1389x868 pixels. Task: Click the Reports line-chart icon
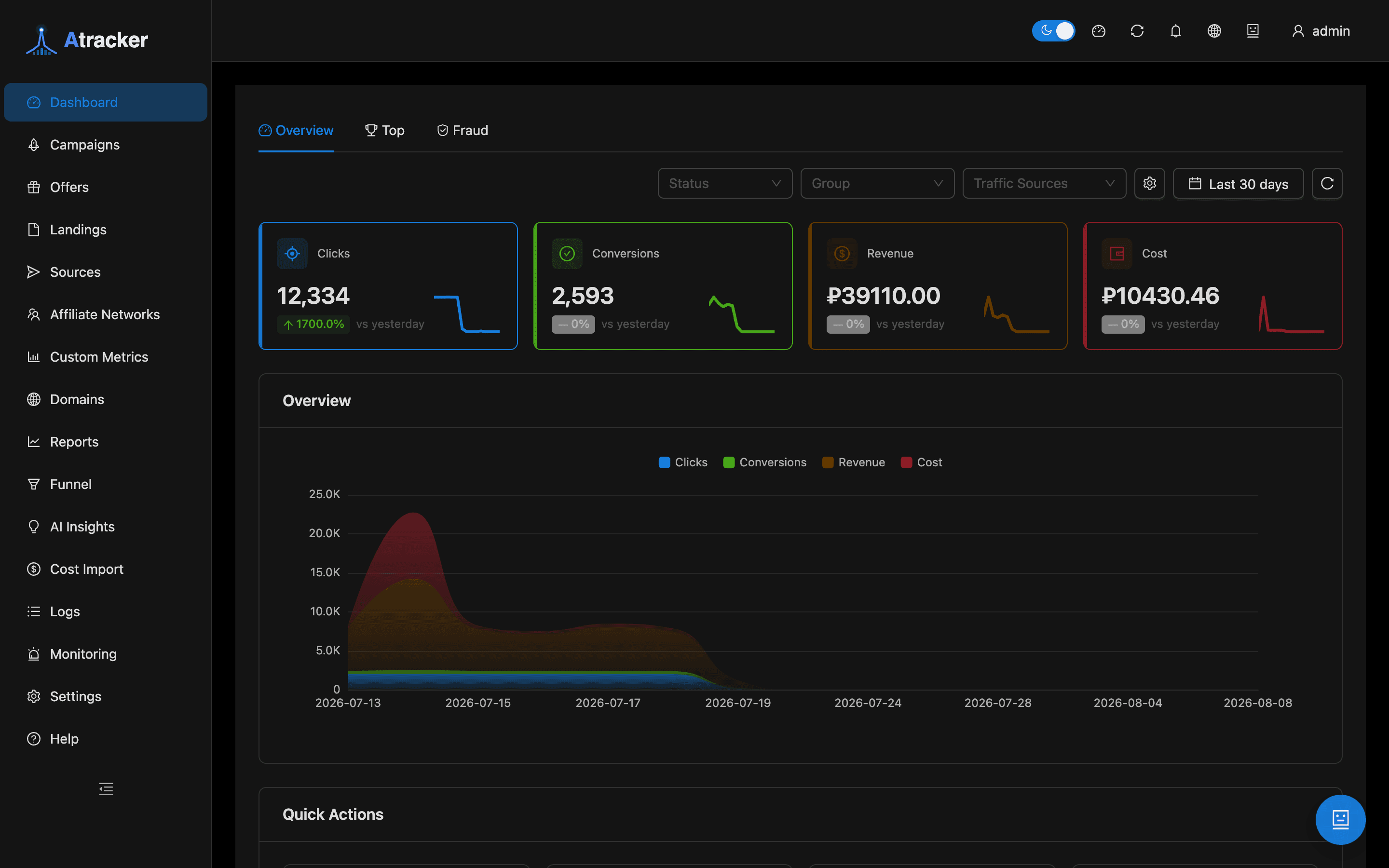34,442
